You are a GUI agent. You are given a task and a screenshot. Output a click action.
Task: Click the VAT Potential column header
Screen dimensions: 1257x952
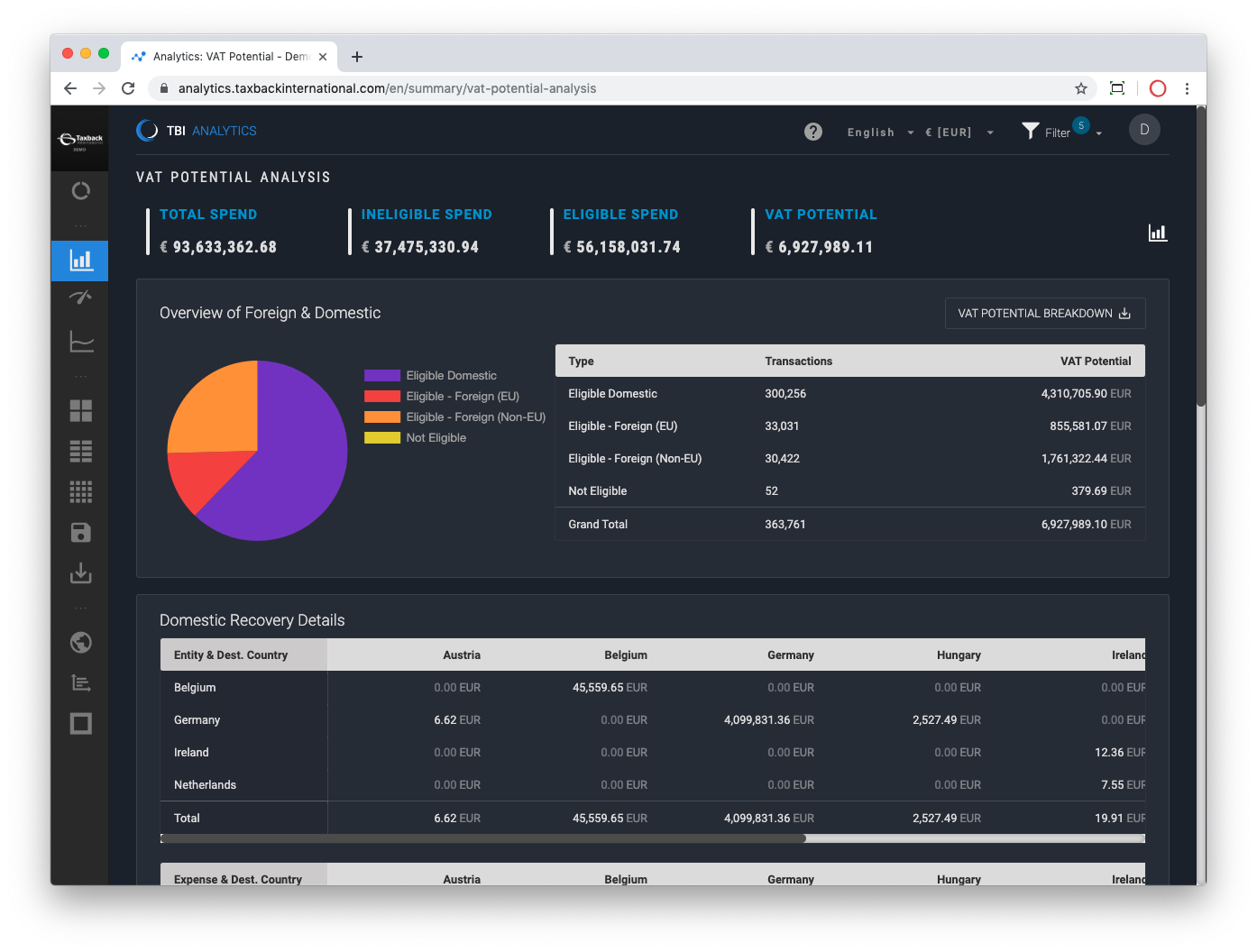click(1096, 362)
